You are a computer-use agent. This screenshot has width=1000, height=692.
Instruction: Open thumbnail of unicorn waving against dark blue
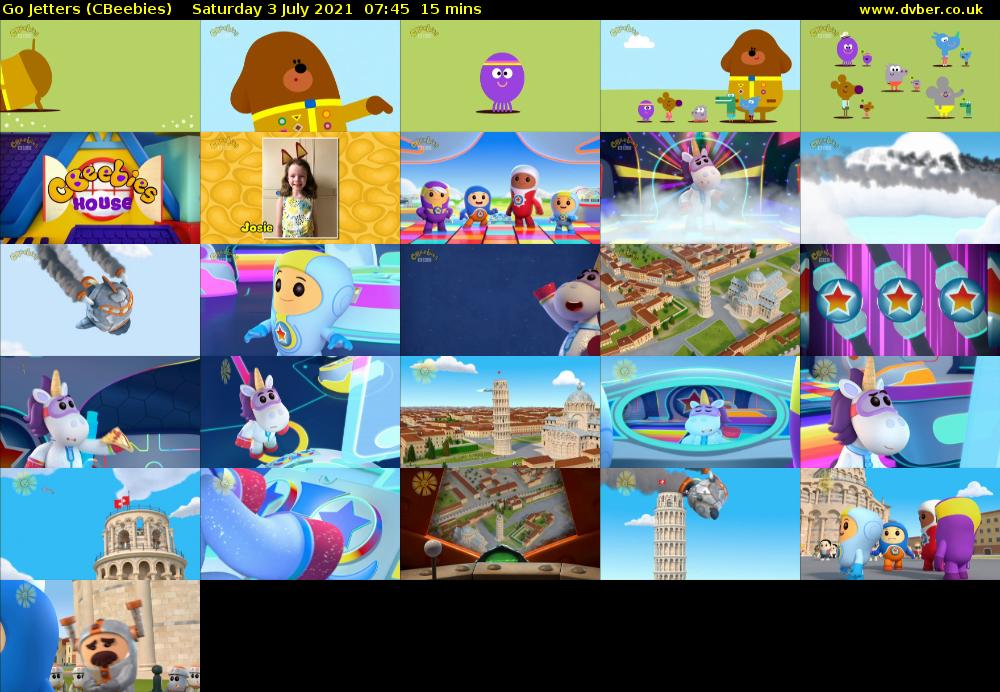500,300
